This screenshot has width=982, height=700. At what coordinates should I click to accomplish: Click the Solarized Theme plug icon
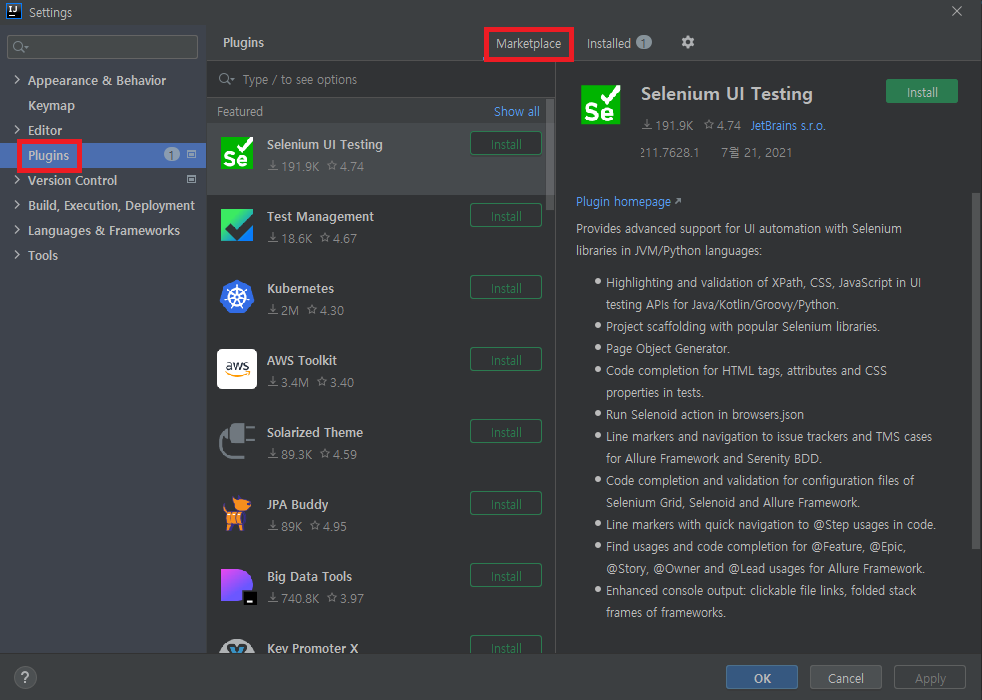(237, 441)
